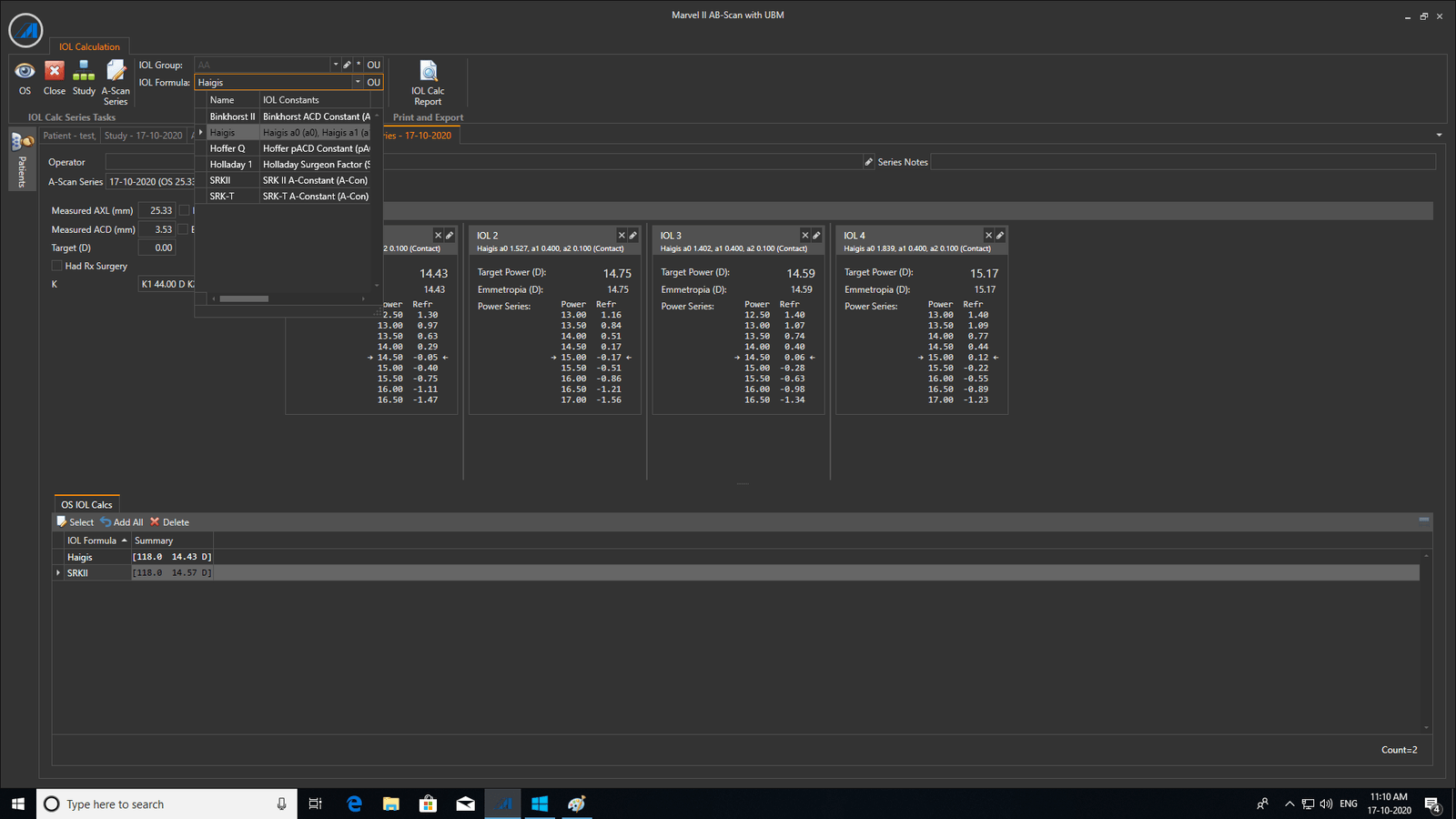
Task: Collapse the IOL Formula dropdown arrow
Action: pyautogui.click(x=358, y=82)
